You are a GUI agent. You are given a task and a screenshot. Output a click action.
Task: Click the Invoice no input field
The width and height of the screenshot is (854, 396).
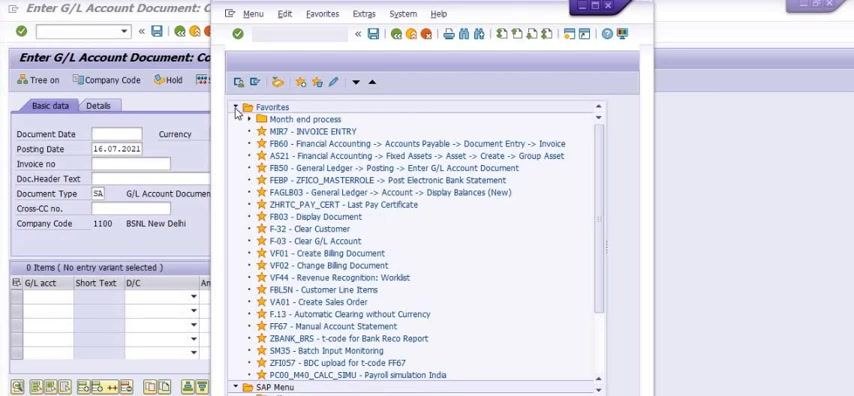(131, 164)
